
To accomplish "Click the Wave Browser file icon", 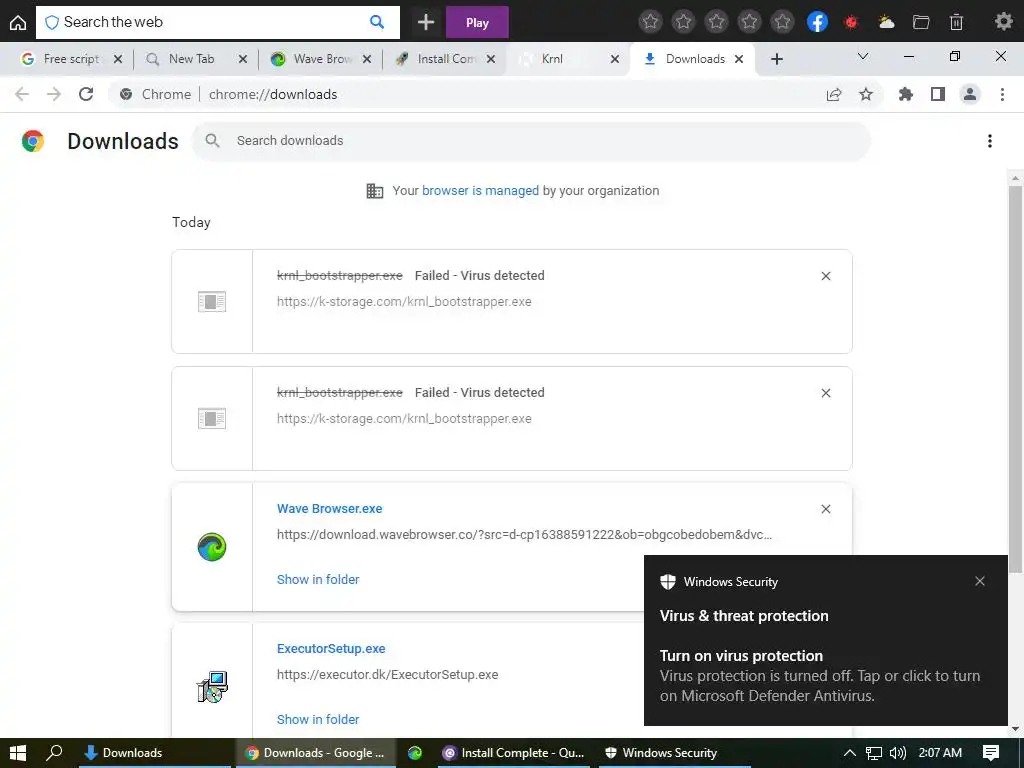I will coord(212,547).
